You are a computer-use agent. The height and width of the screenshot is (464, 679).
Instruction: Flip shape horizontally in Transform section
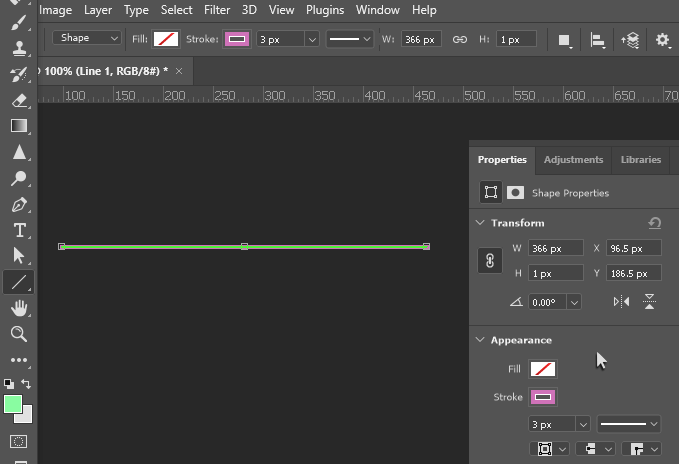(x=621, y=302)
